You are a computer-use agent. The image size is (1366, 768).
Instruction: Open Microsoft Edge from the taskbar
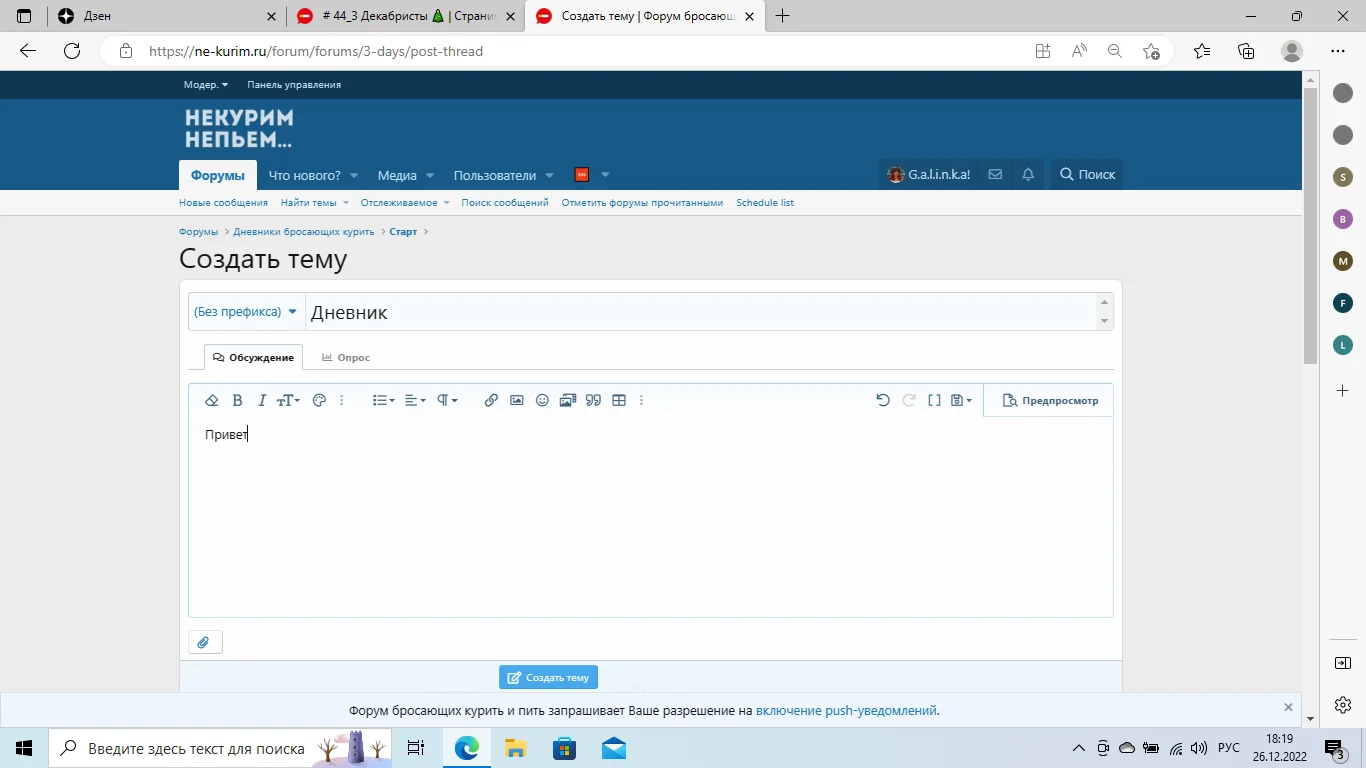[467, 748]
